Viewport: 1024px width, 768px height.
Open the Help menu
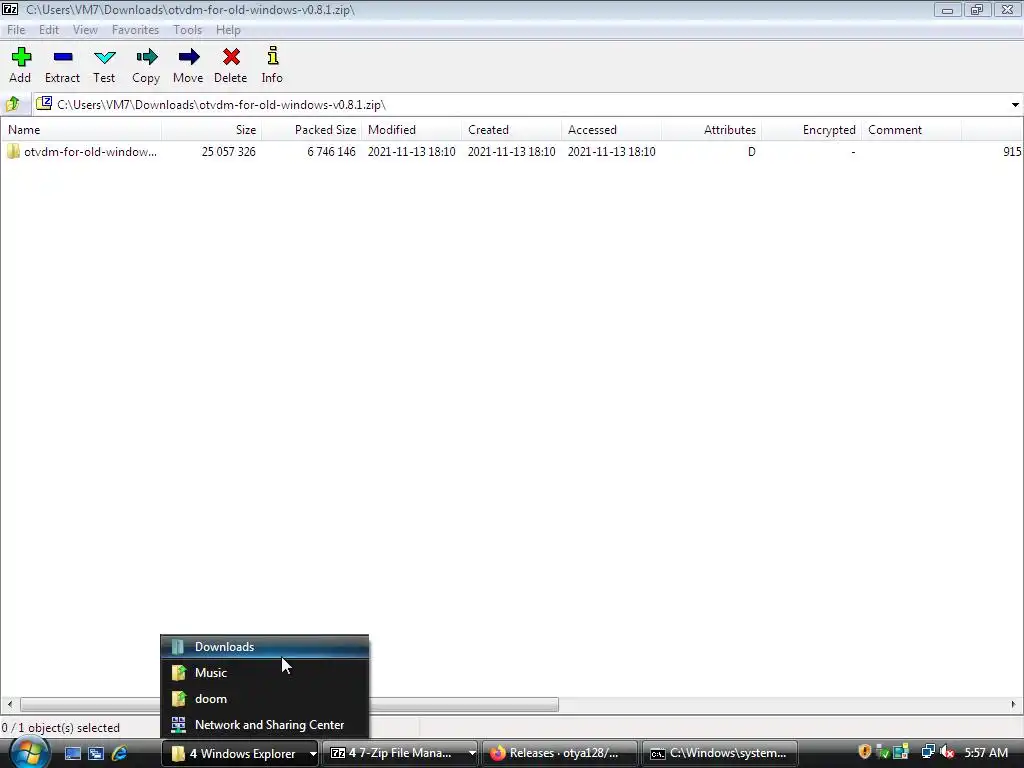(228, 30)
